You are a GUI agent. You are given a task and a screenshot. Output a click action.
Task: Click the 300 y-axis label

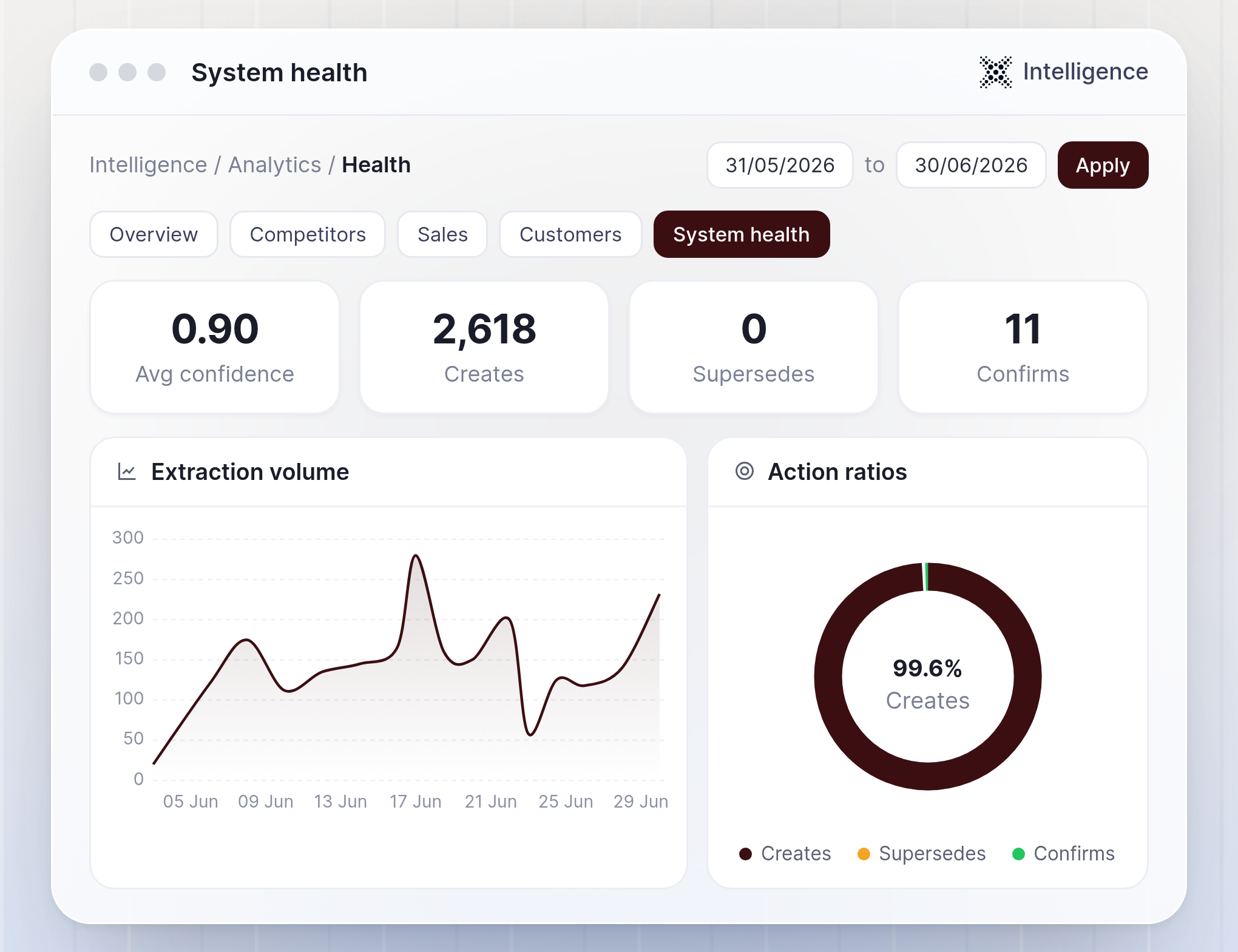128,538
